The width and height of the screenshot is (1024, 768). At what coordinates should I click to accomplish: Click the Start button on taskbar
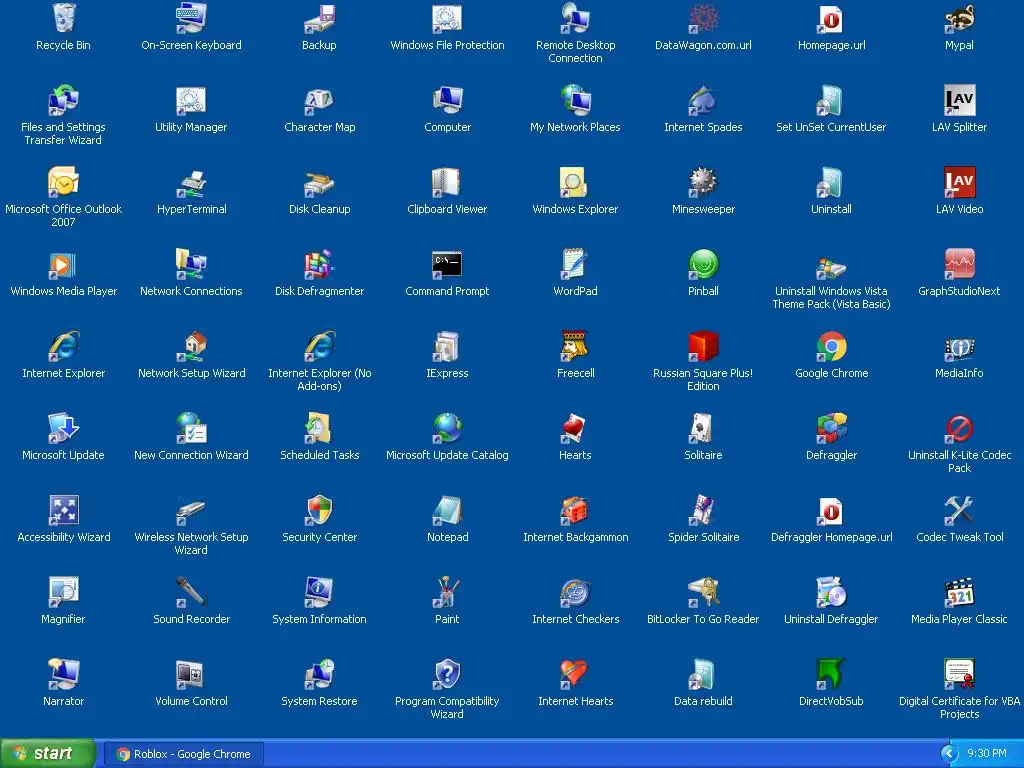47,754
